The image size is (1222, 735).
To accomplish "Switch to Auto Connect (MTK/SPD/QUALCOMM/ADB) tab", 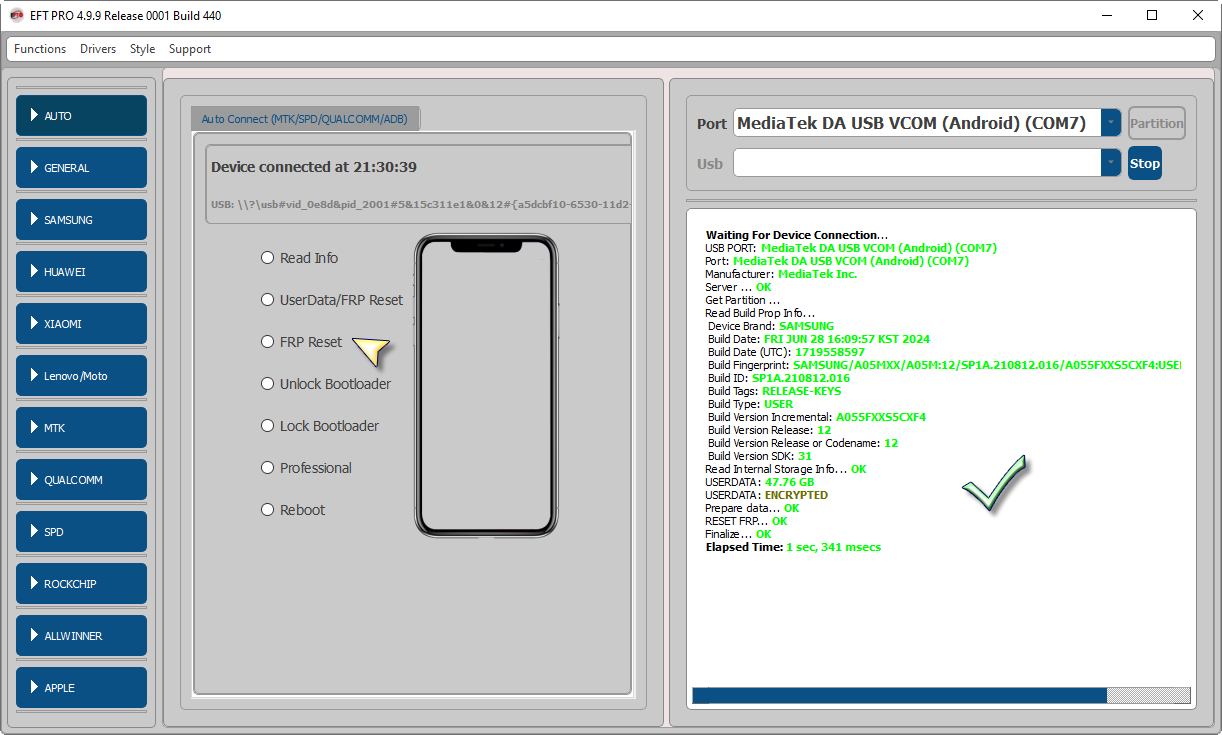I will point(306,118).
